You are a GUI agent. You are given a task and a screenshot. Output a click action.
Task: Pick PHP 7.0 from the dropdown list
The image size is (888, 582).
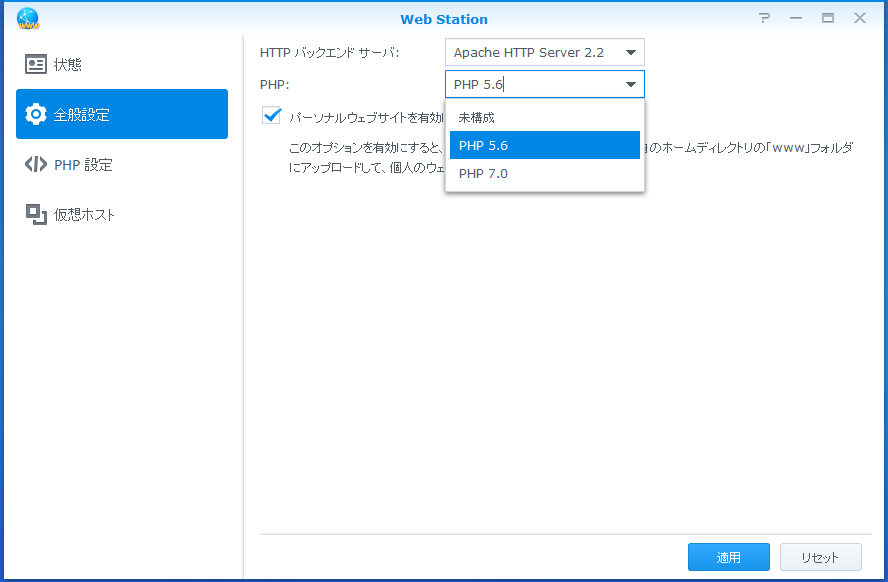(545, 174)
